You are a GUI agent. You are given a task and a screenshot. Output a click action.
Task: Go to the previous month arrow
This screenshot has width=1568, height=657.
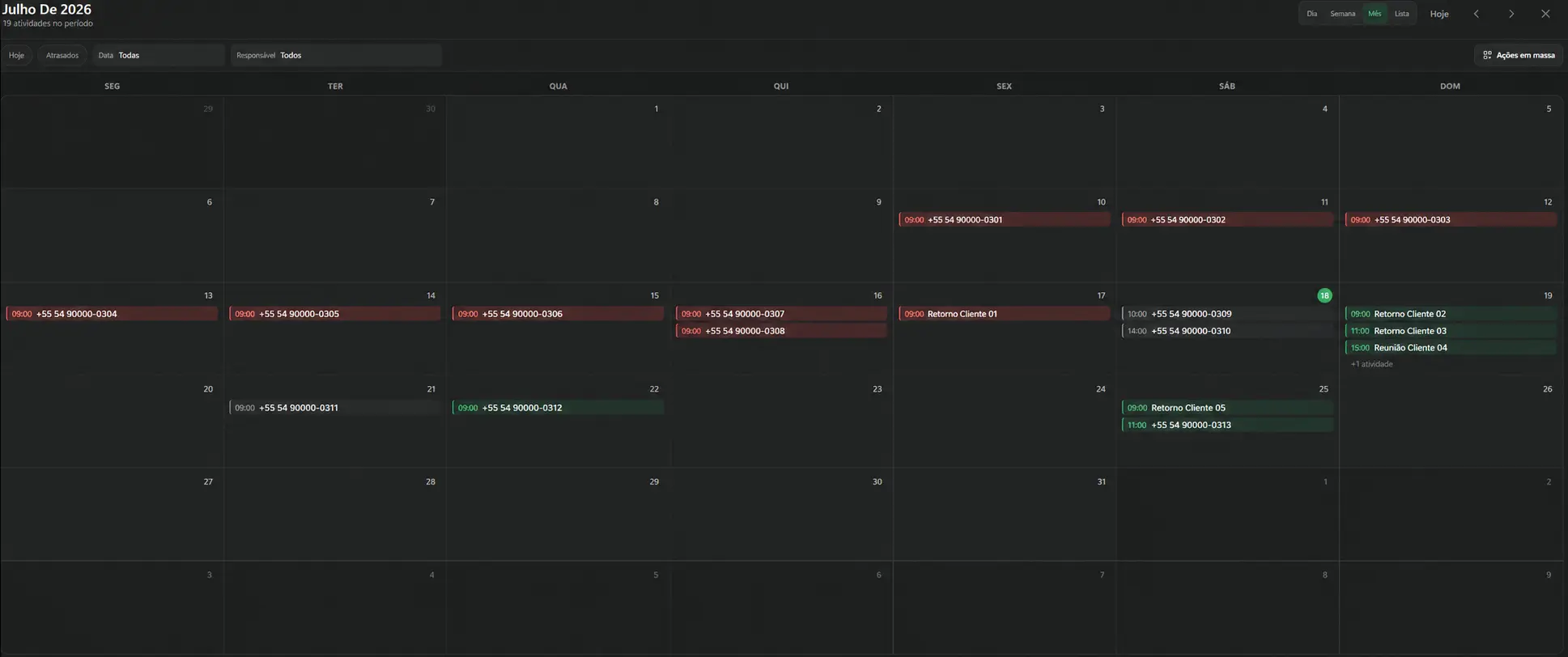pos(1476,14)
